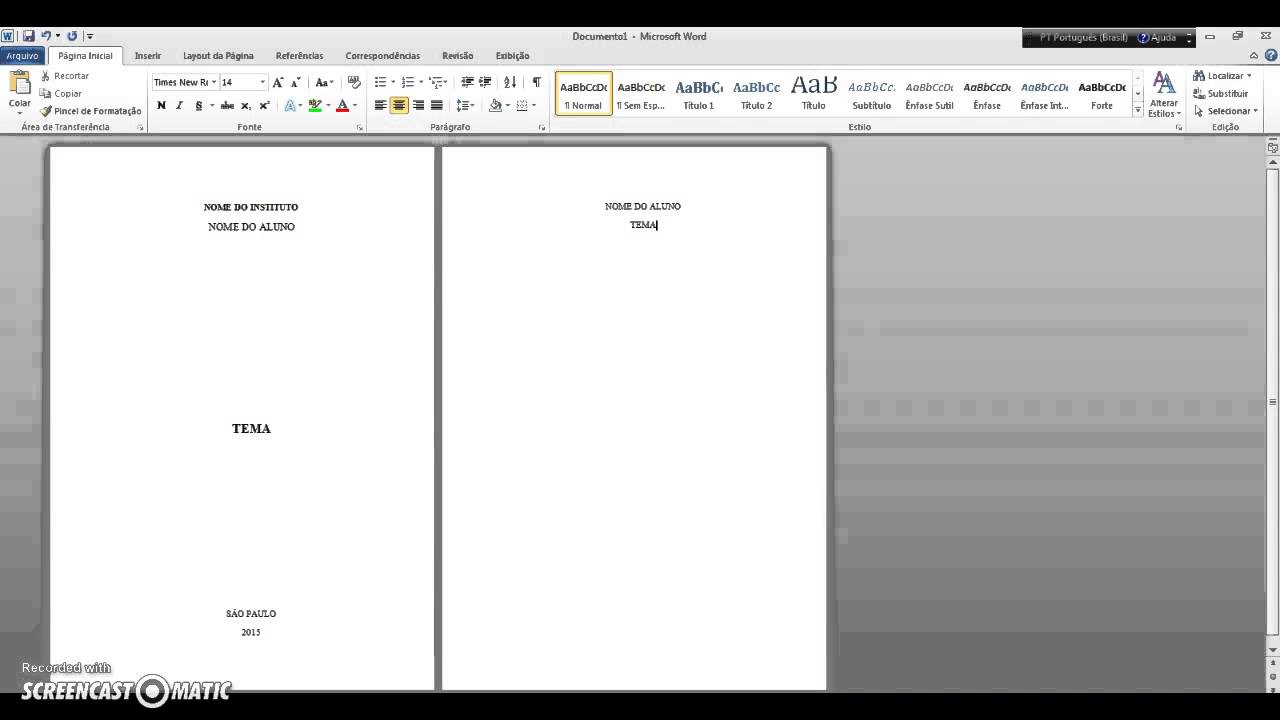Open the Pincel de Formatação tool
This screenshot has height=720, width=1280.
91,111
